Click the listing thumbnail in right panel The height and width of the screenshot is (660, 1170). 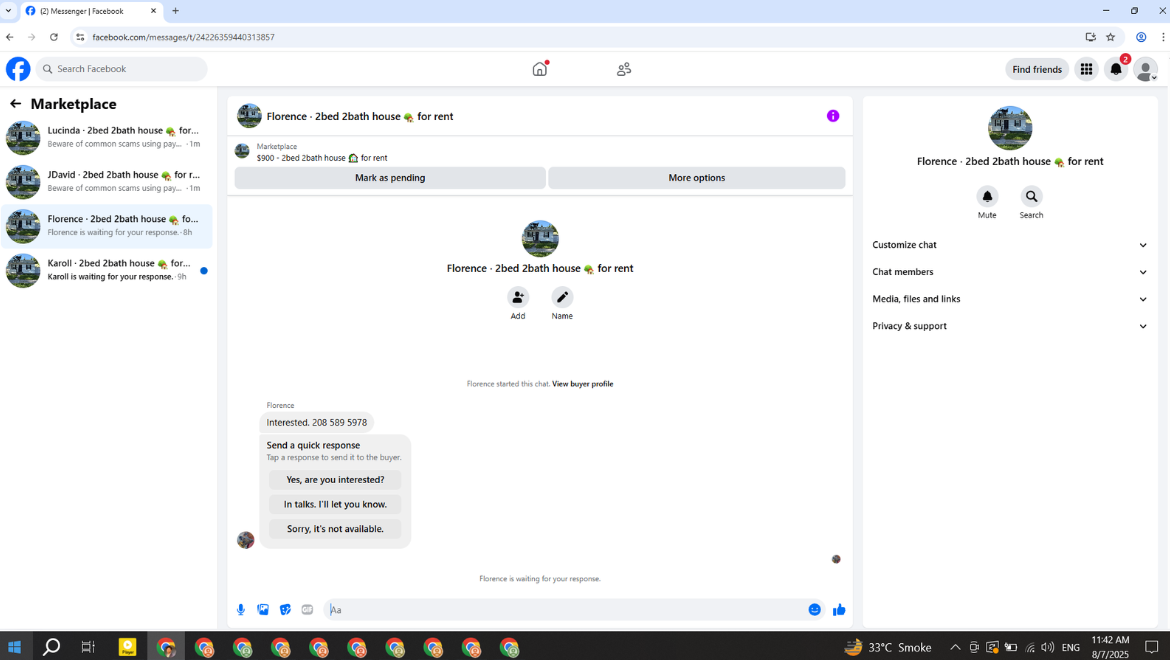[x=1010, y=128]
